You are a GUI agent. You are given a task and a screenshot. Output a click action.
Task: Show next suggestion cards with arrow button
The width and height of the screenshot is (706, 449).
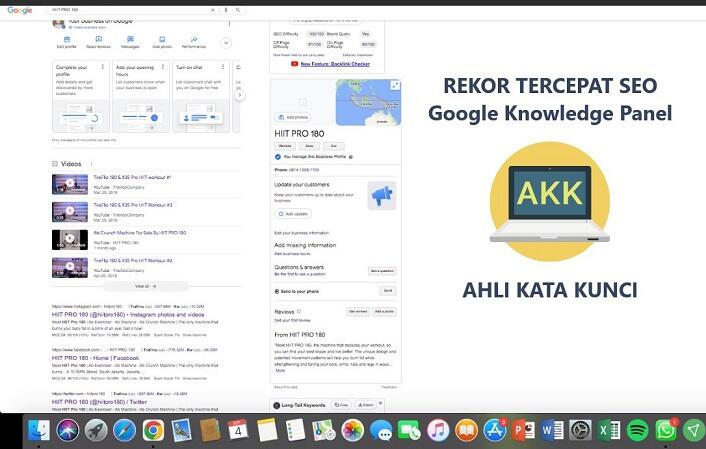pos(240,95)
